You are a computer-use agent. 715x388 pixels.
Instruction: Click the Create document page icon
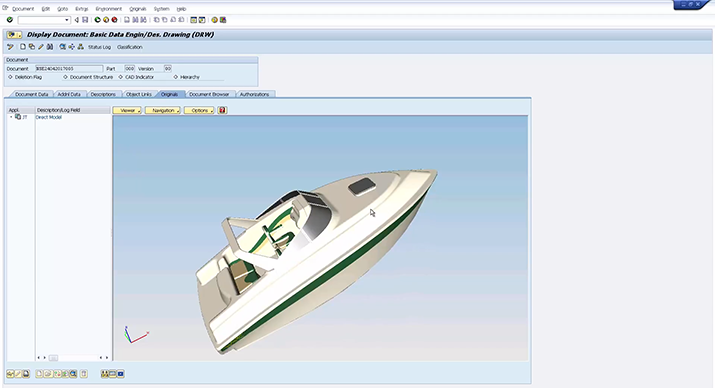[23, 47]
